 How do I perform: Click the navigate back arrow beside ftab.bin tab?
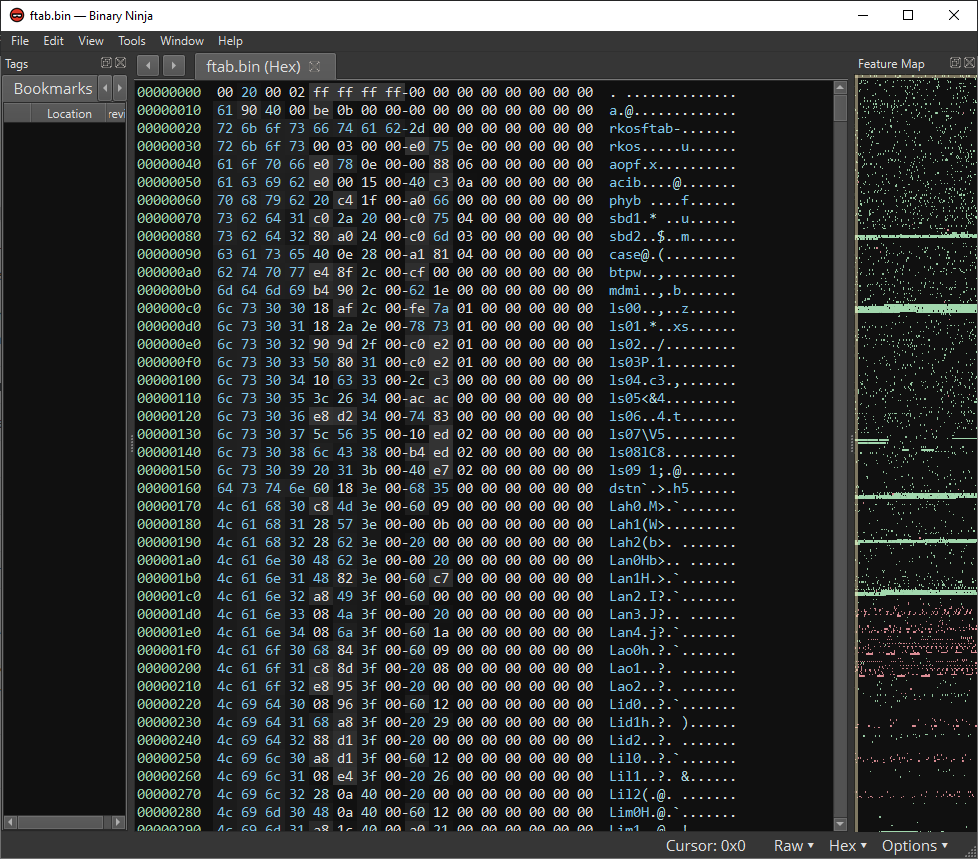(147, 66)
